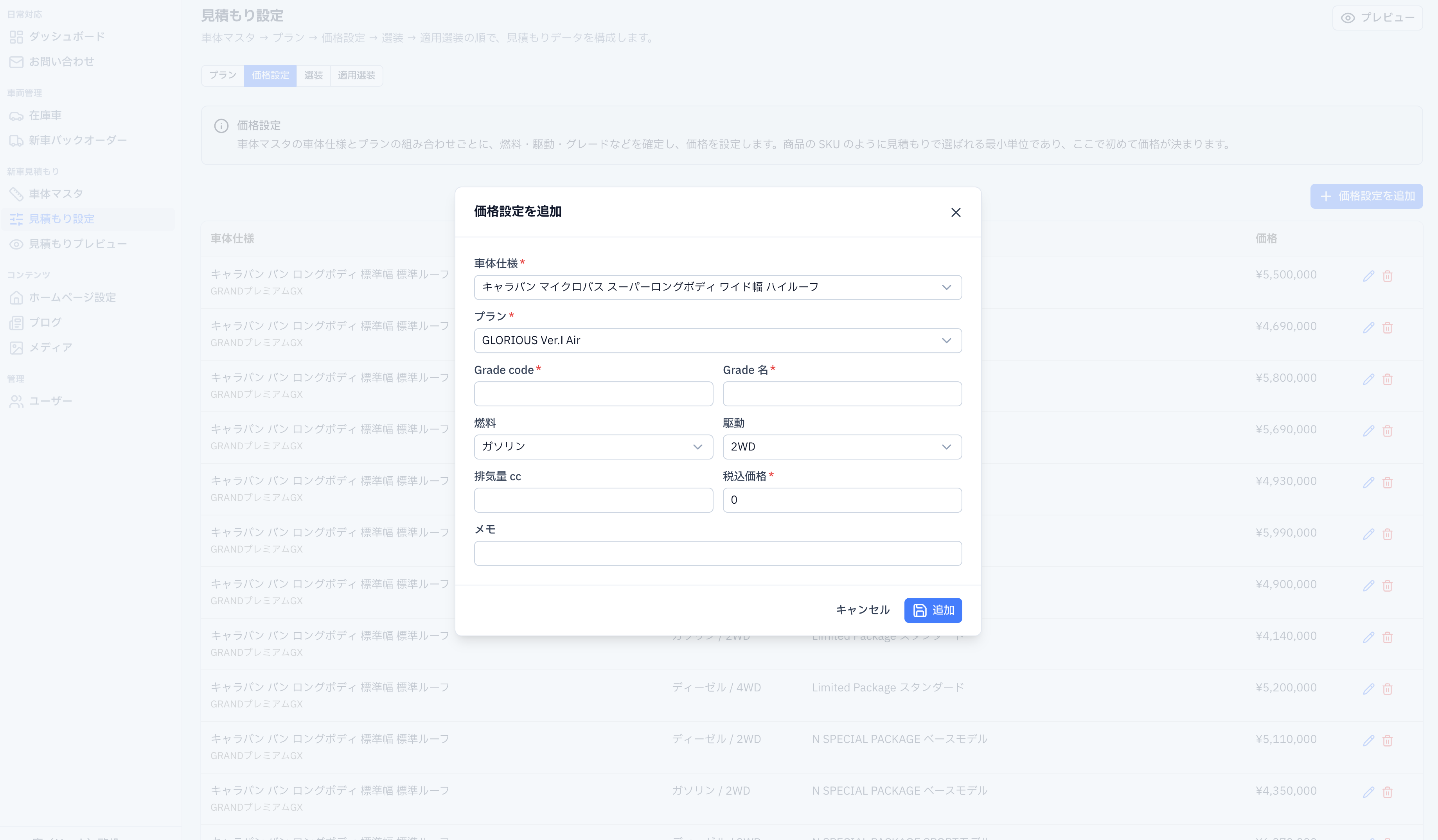Screen dimensions: 1438x840
Task: Click the Grade code input field
Action: 593,393
